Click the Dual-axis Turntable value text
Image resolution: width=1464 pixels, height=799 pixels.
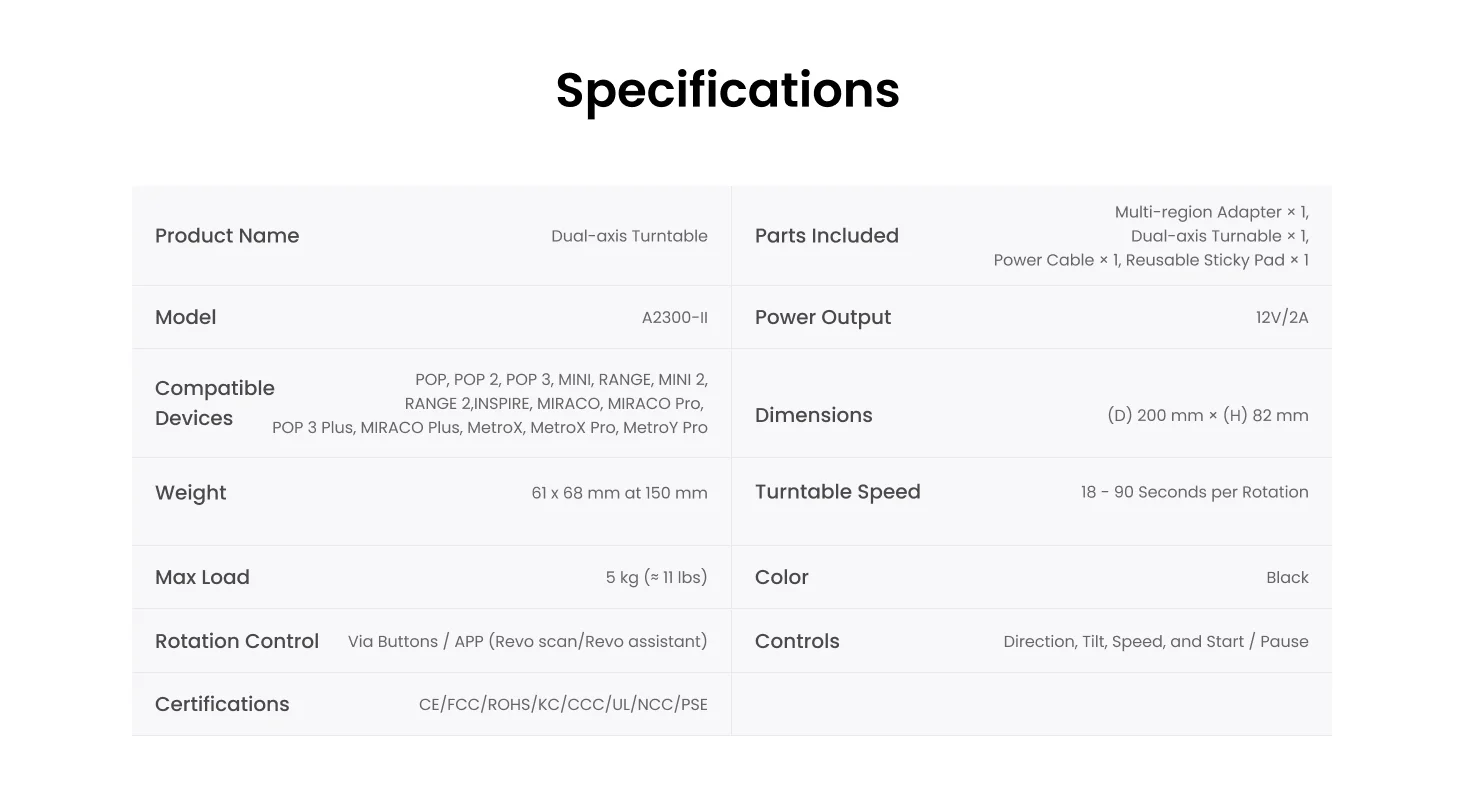[629, 236]
